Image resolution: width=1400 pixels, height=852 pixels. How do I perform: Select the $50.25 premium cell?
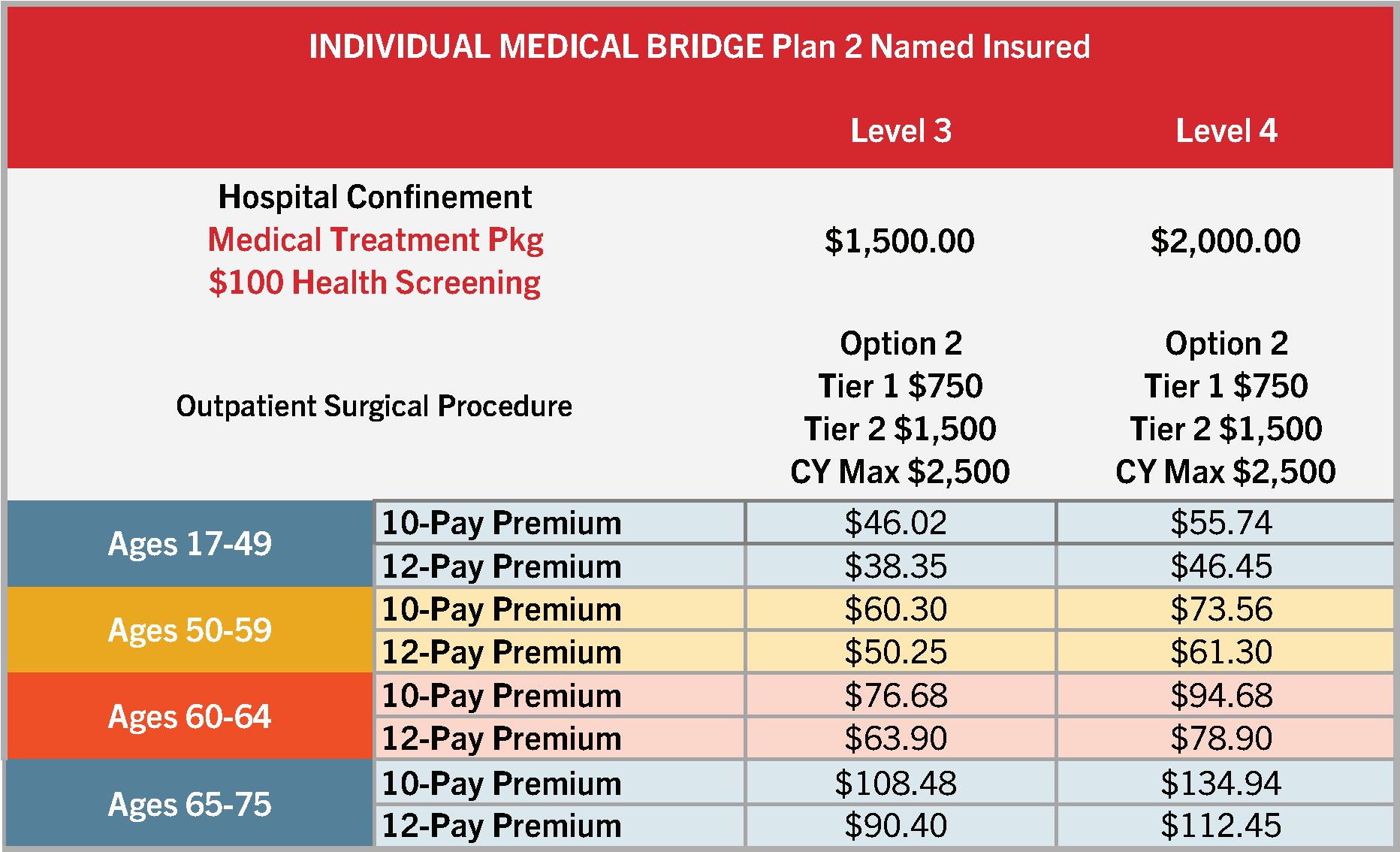(x=896, y=651)
